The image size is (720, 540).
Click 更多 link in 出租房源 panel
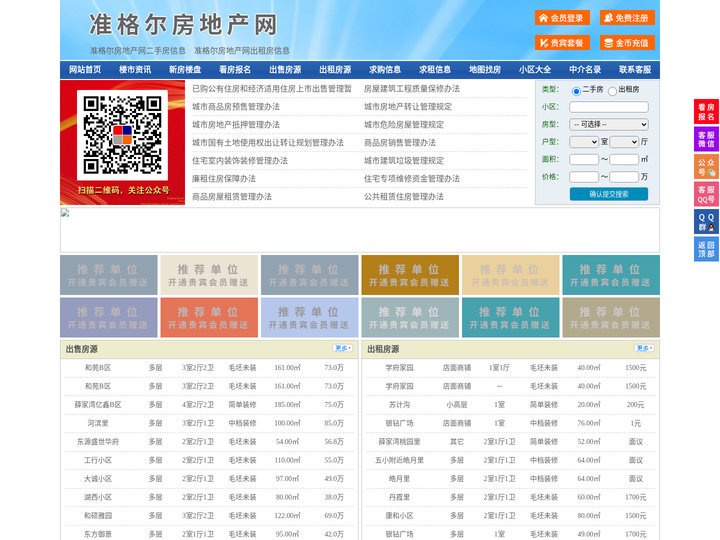pyautogui.click(x=644, y=348)
